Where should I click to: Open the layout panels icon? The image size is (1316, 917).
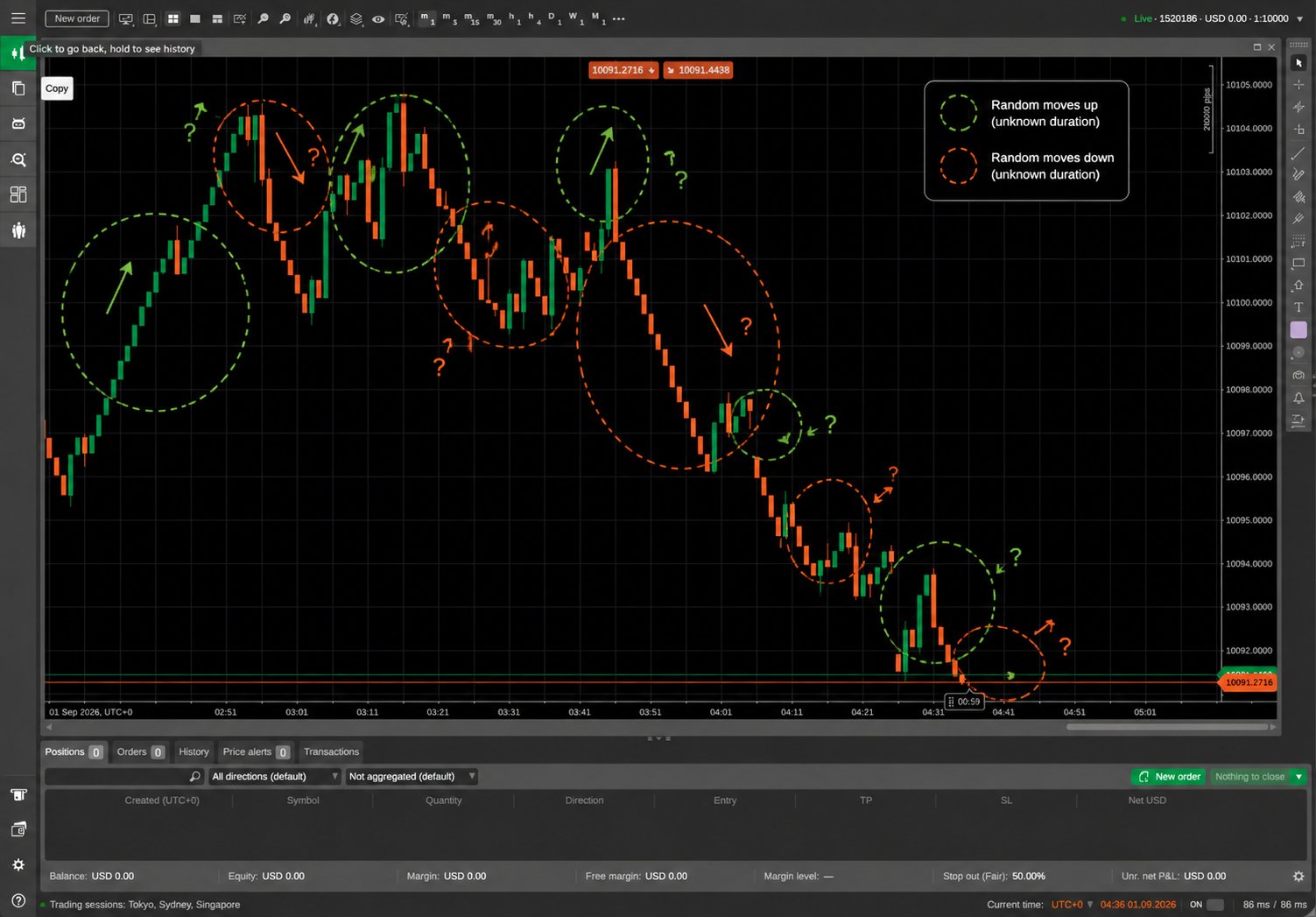point(150,18)
